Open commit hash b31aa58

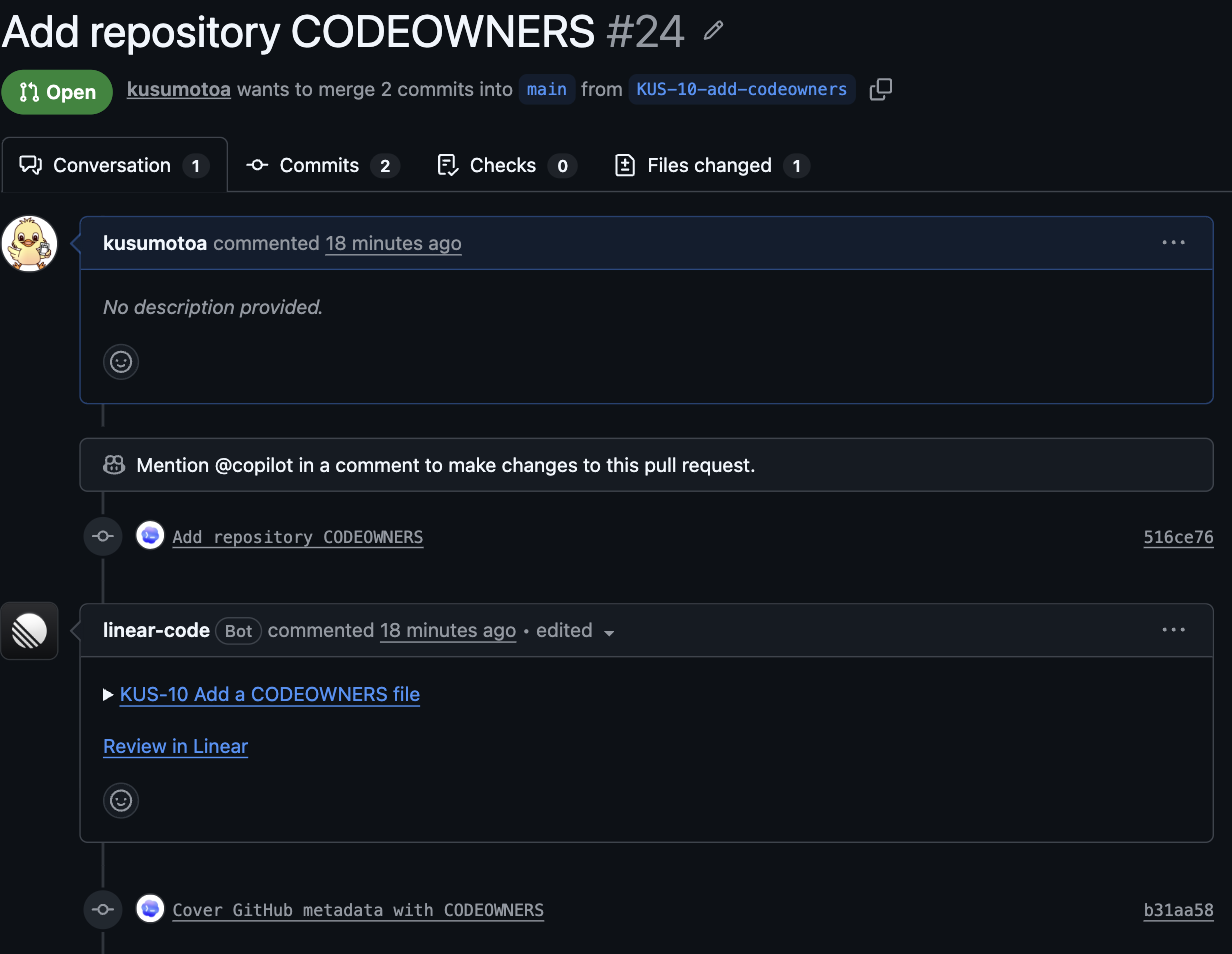click(1179, 910)
